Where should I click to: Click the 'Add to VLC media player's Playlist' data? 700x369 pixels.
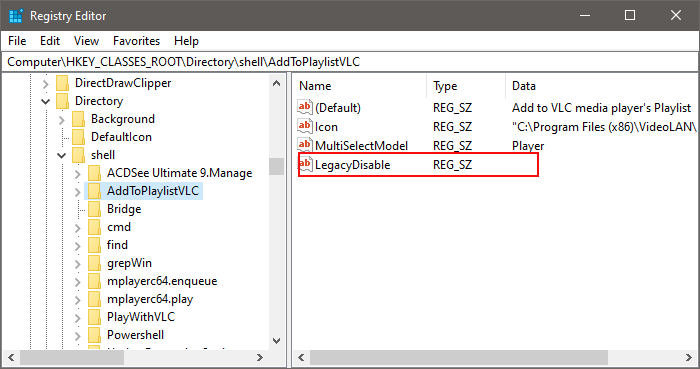click(601, 108)
